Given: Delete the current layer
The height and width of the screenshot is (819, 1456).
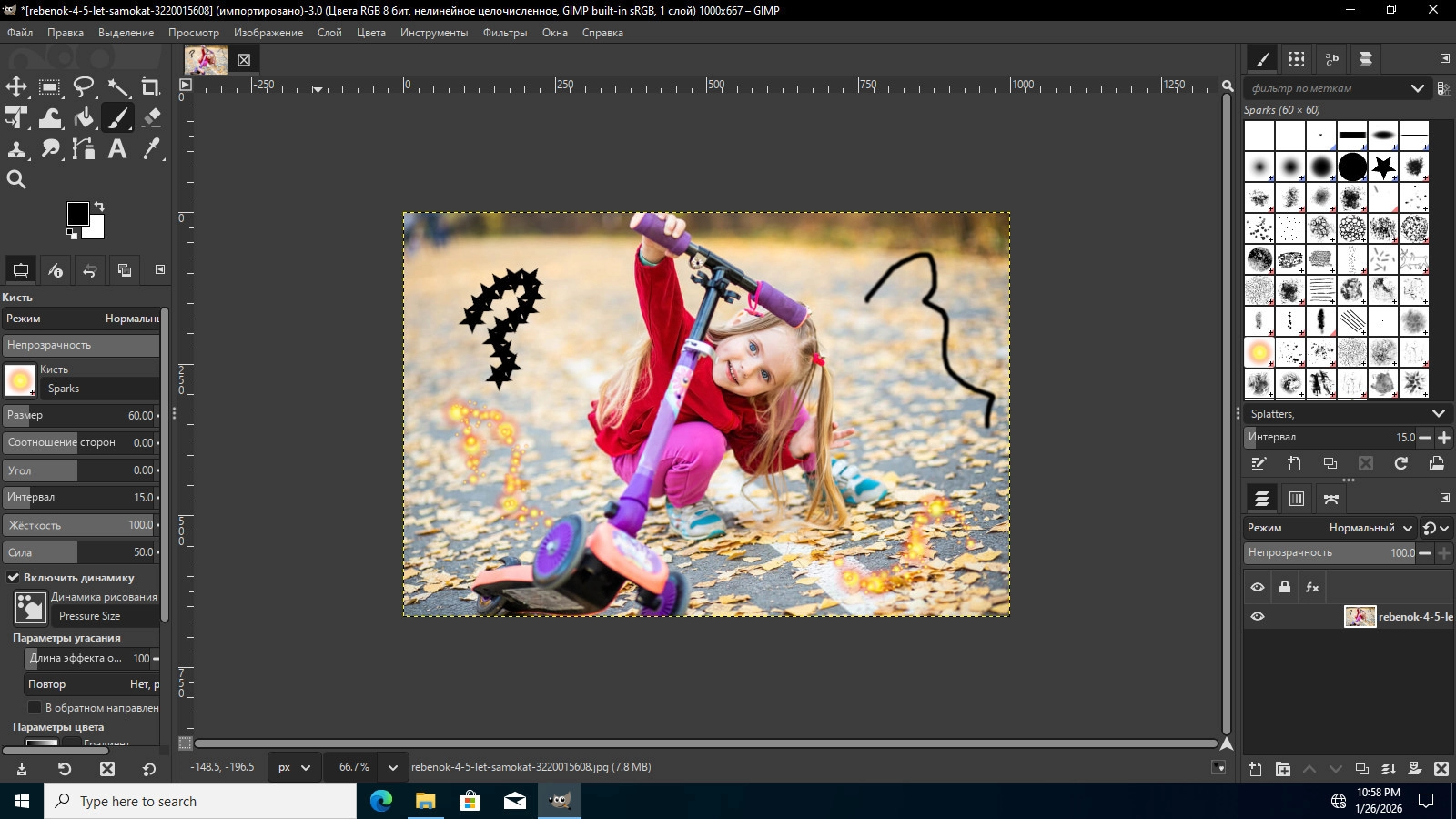Looking at the screenshot, I should click(x=1441, y=769).
